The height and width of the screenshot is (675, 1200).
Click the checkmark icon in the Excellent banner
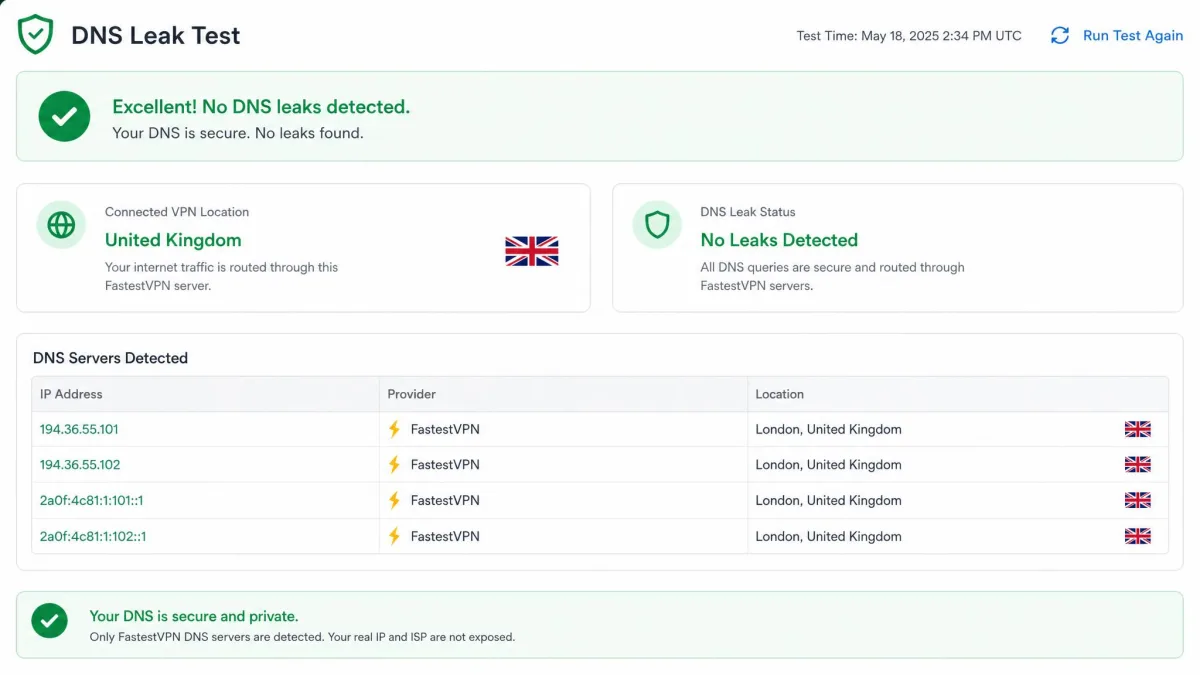64,116
